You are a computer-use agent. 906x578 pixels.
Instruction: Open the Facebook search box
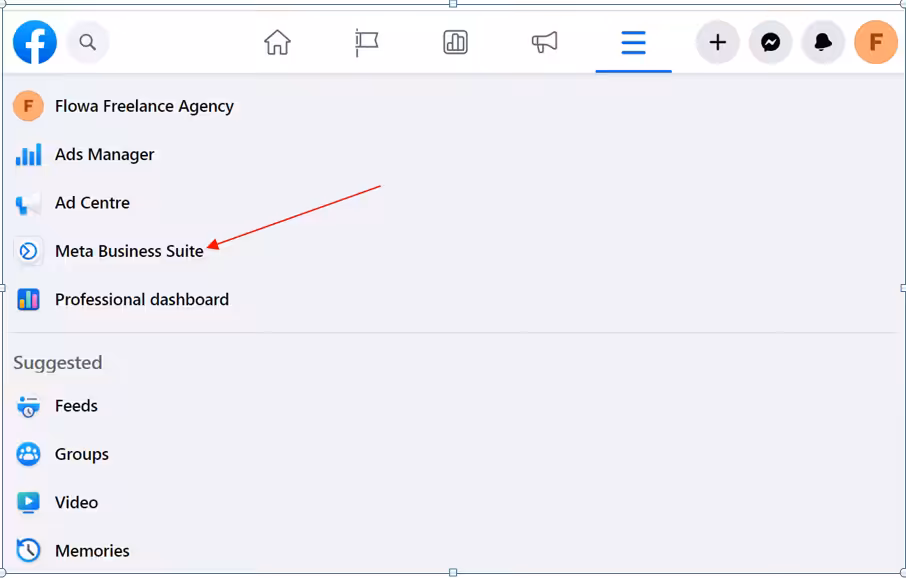88,42
